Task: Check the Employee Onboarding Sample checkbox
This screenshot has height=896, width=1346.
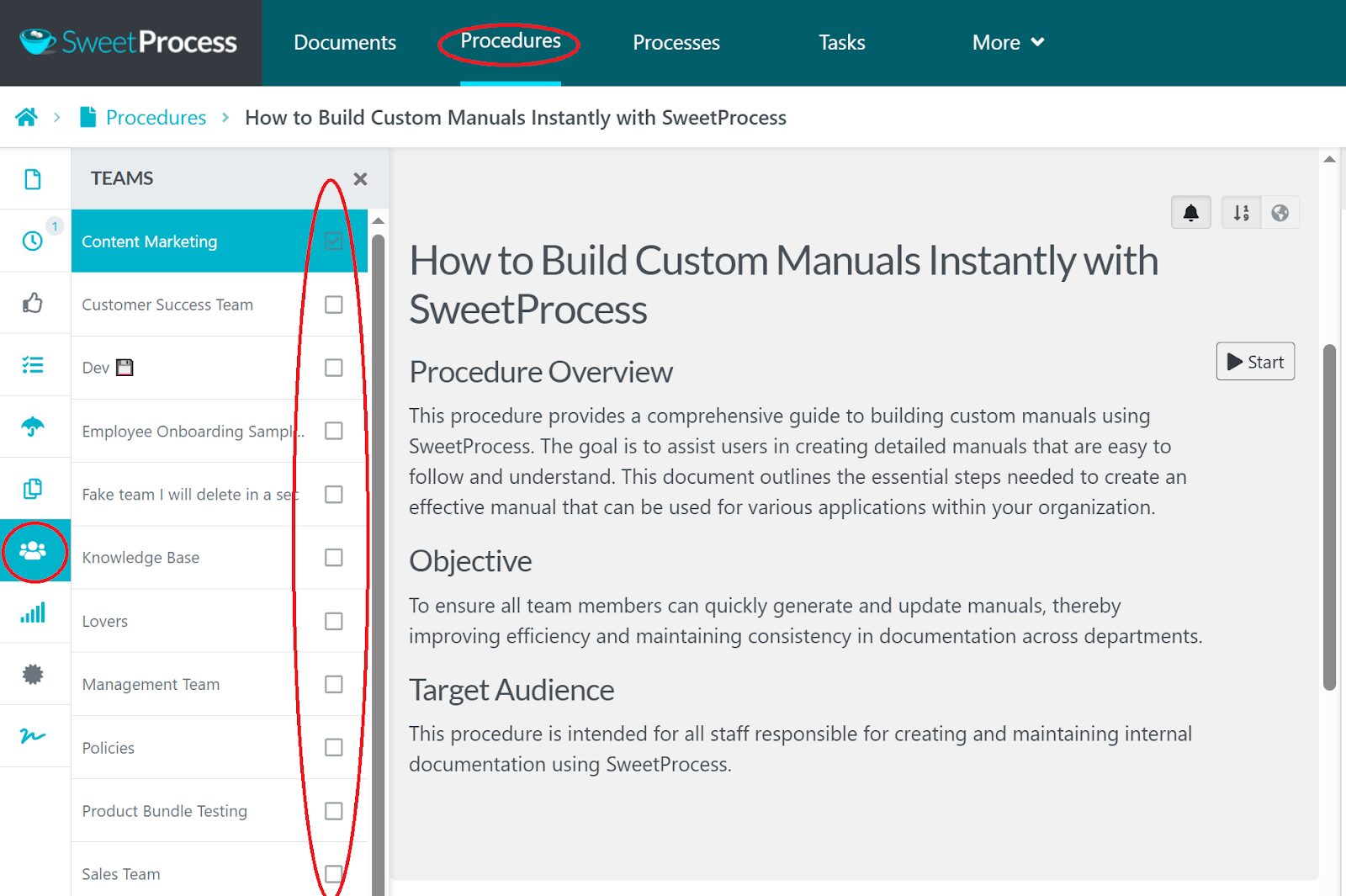Action: (334, 431)
